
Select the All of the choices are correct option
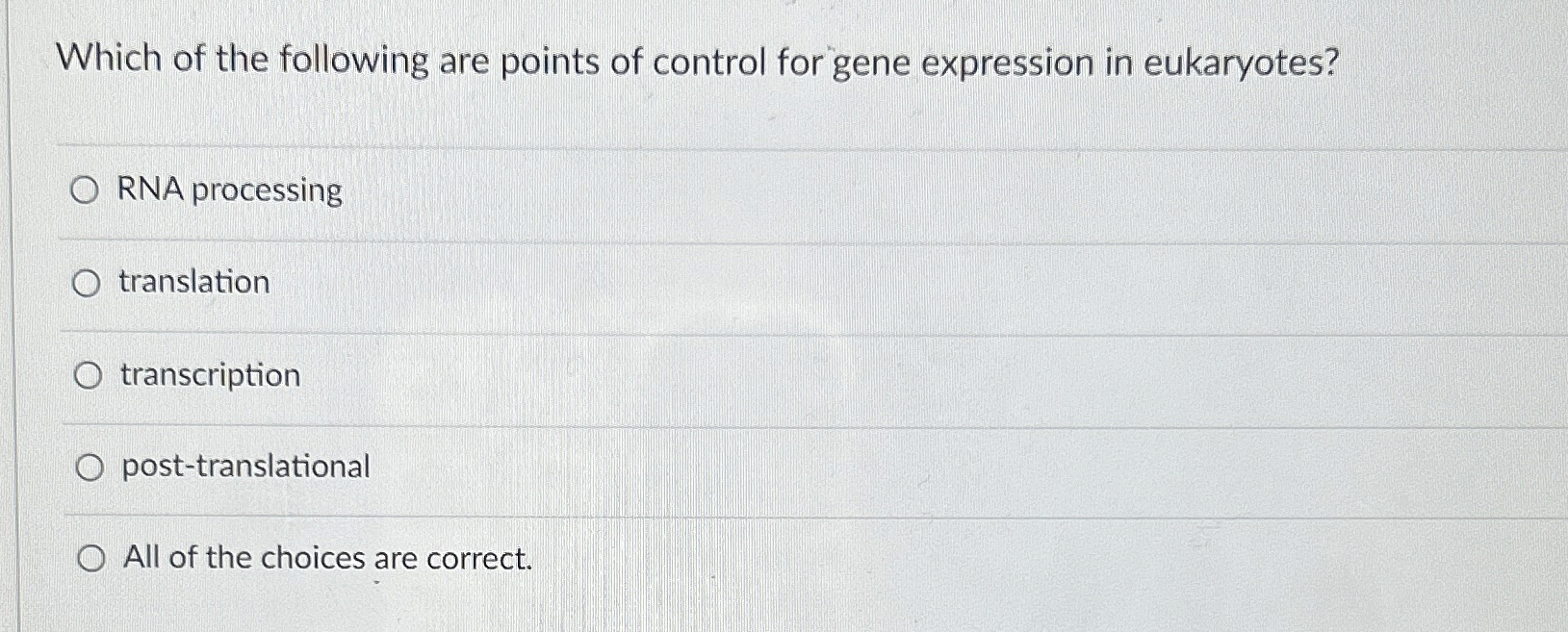pos(91,558)
